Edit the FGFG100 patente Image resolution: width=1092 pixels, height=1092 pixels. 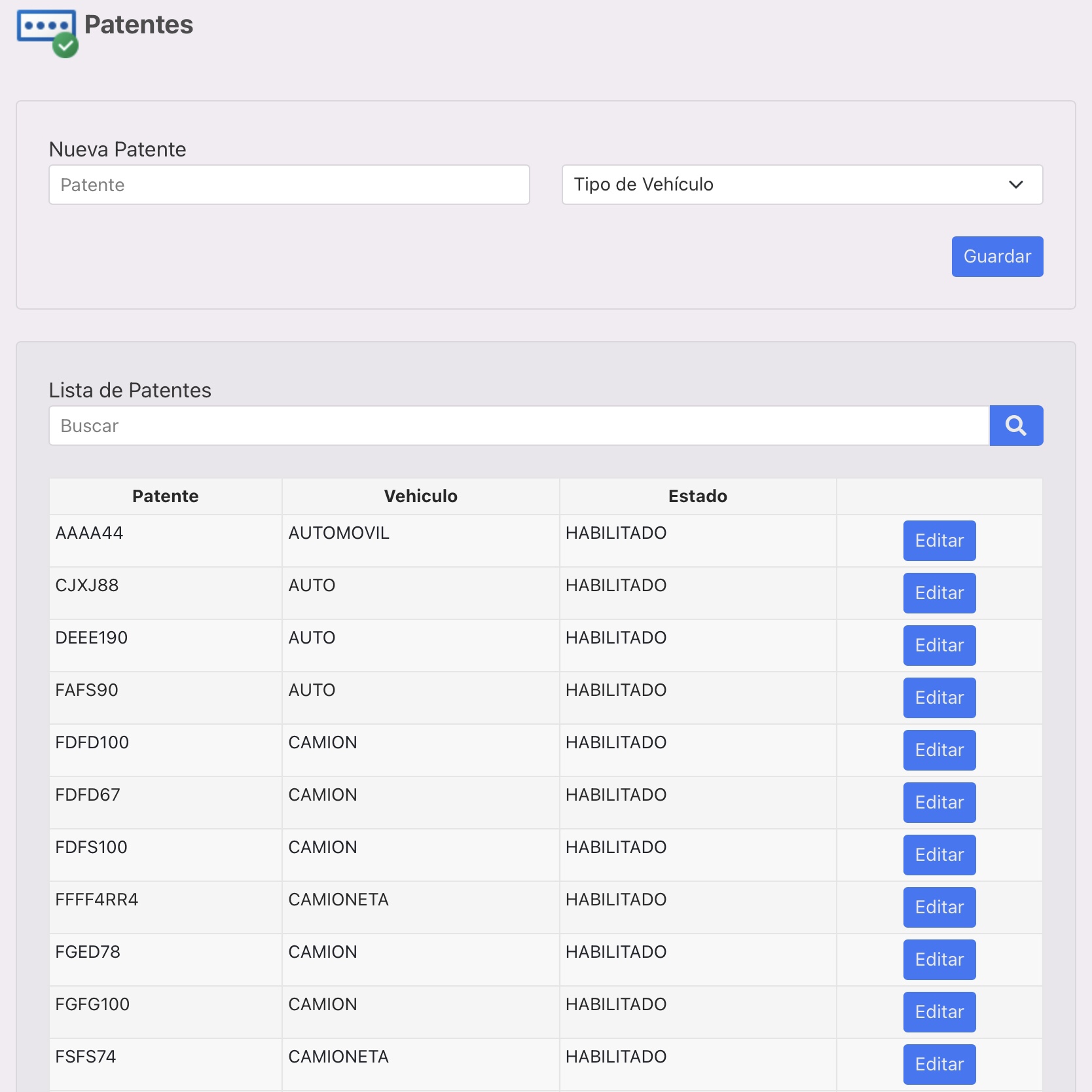click(x=939, y=1012)
